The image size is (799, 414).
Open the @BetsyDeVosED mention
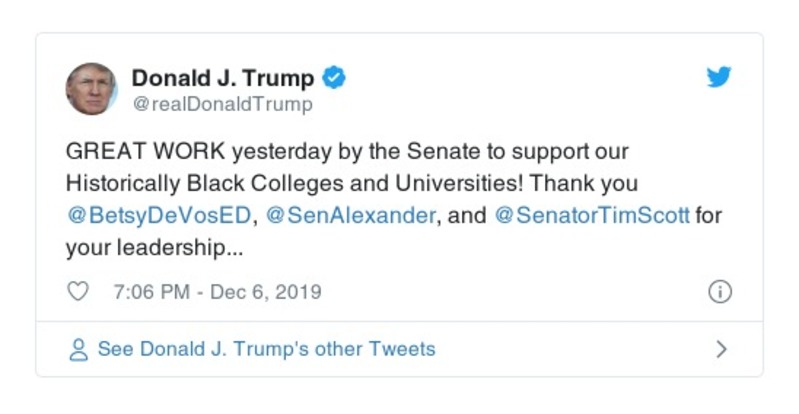pos(160,215)
